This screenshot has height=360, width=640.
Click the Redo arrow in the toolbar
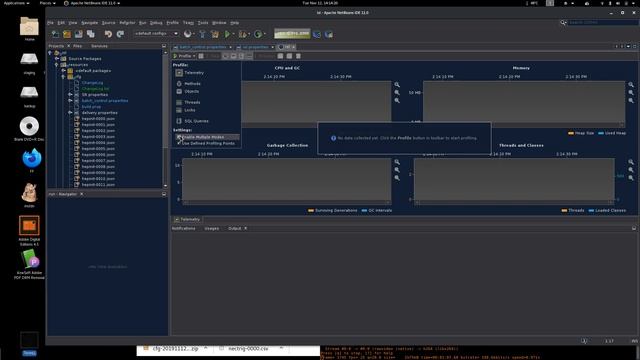pos(120,34)
